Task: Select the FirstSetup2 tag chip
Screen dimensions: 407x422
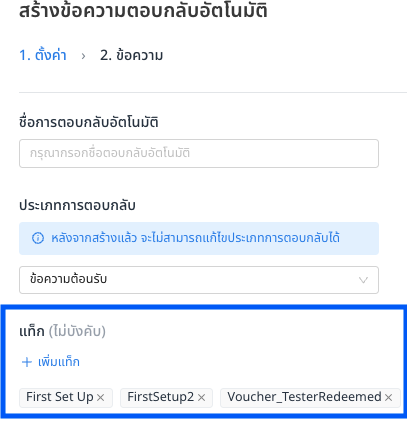Action: (166, 398)
